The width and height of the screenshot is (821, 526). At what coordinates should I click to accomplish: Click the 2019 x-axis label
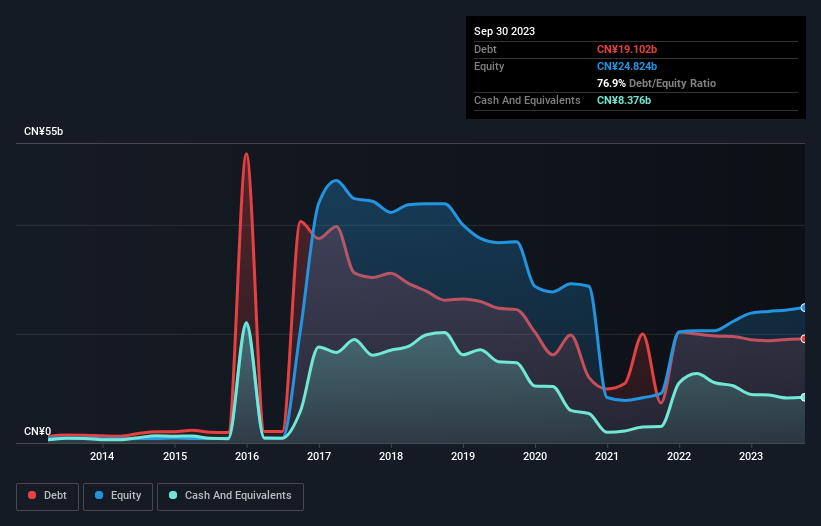click(463, 456)
